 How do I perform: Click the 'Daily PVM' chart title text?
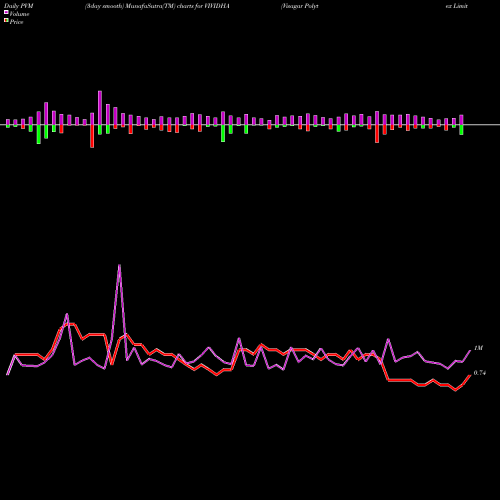[x=19, y=6]
